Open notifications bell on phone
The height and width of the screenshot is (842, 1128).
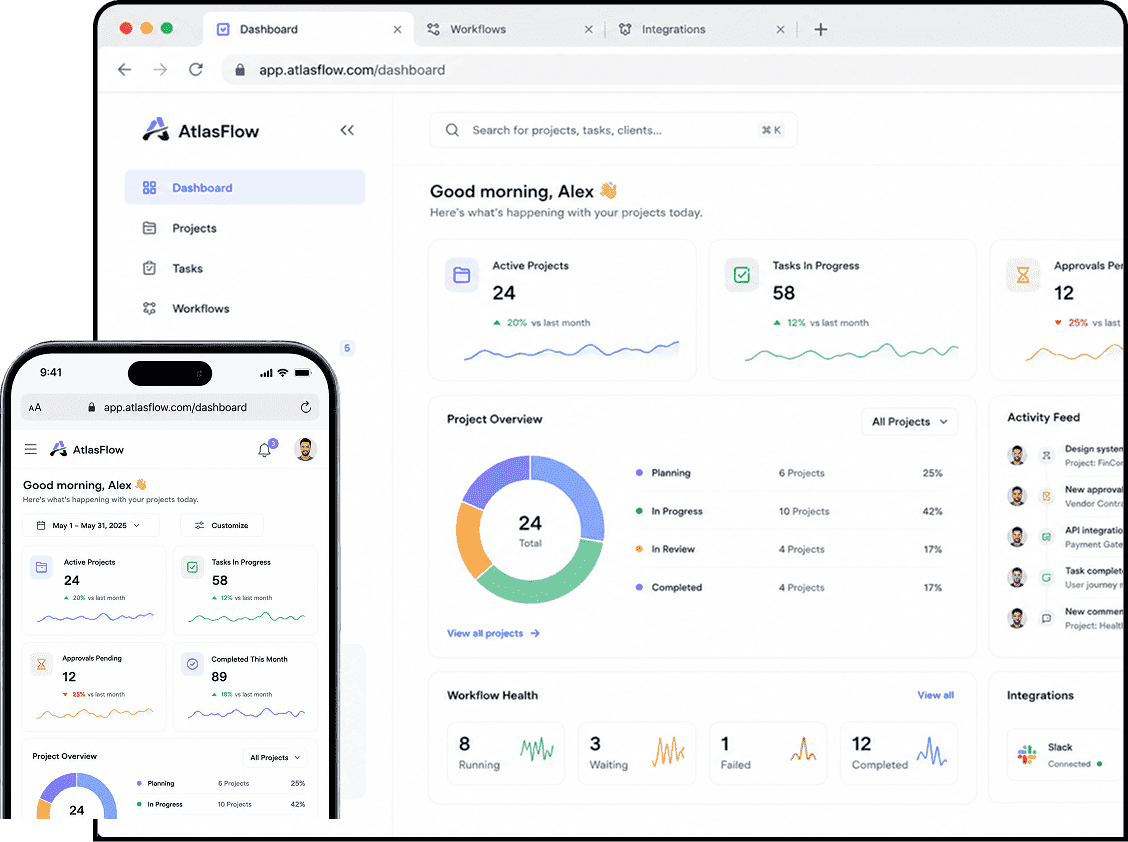click(x=265, y=450)
